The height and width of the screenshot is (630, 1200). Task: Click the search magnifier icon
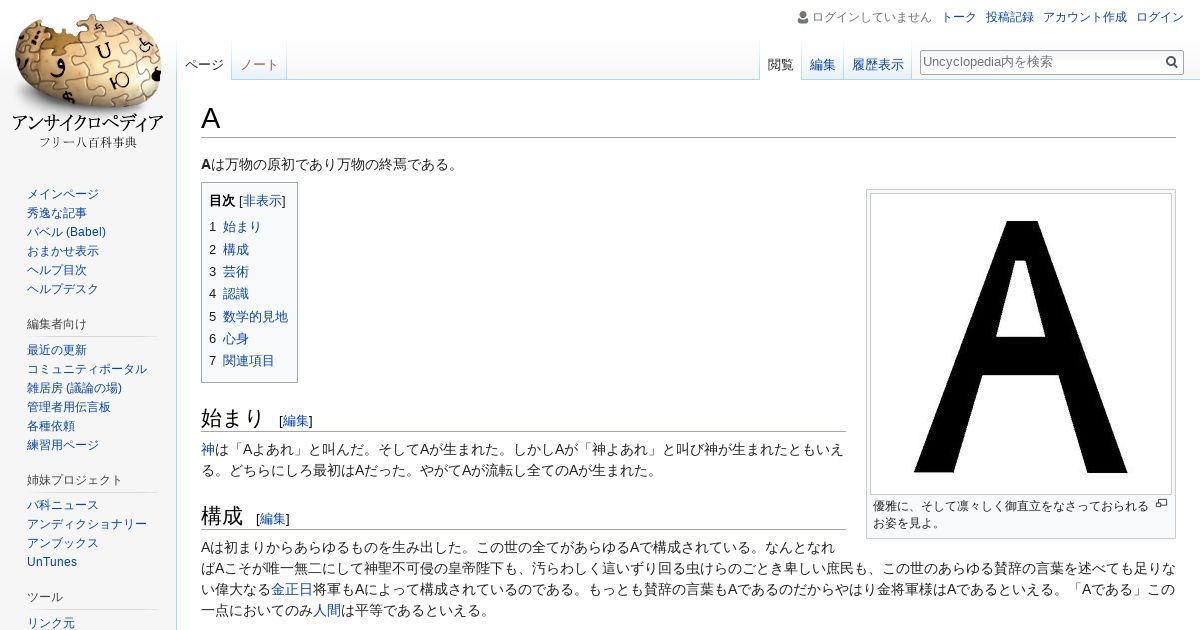click(1172, 62)
